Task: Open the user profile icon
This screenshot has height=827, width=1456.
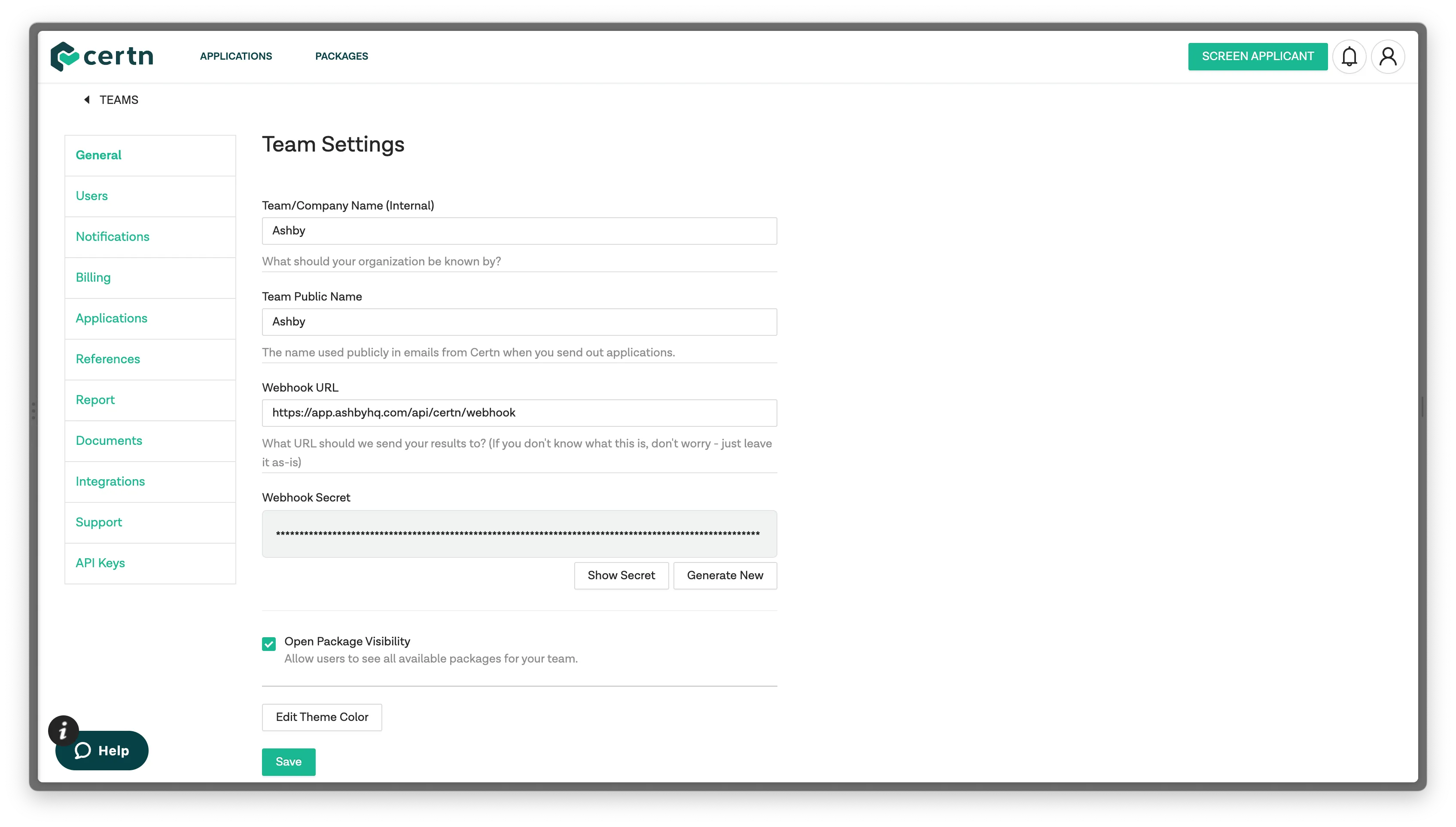Action: (x=1387, y=56)
